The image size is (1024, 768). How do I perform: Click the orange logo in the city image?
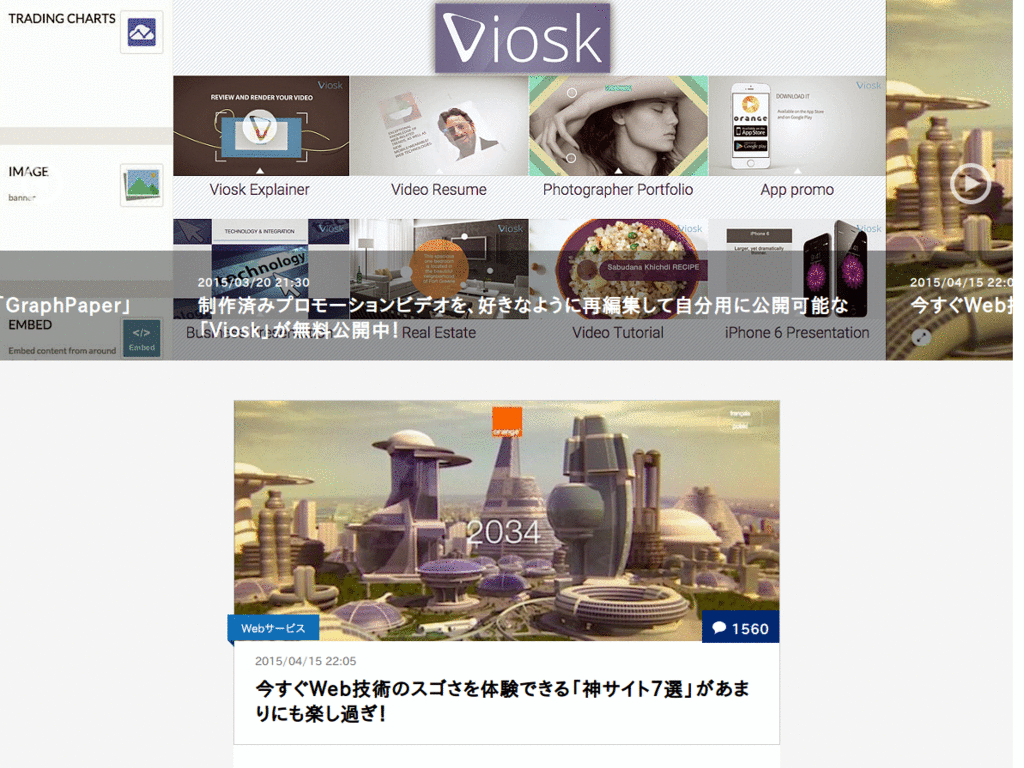[507, 423]
